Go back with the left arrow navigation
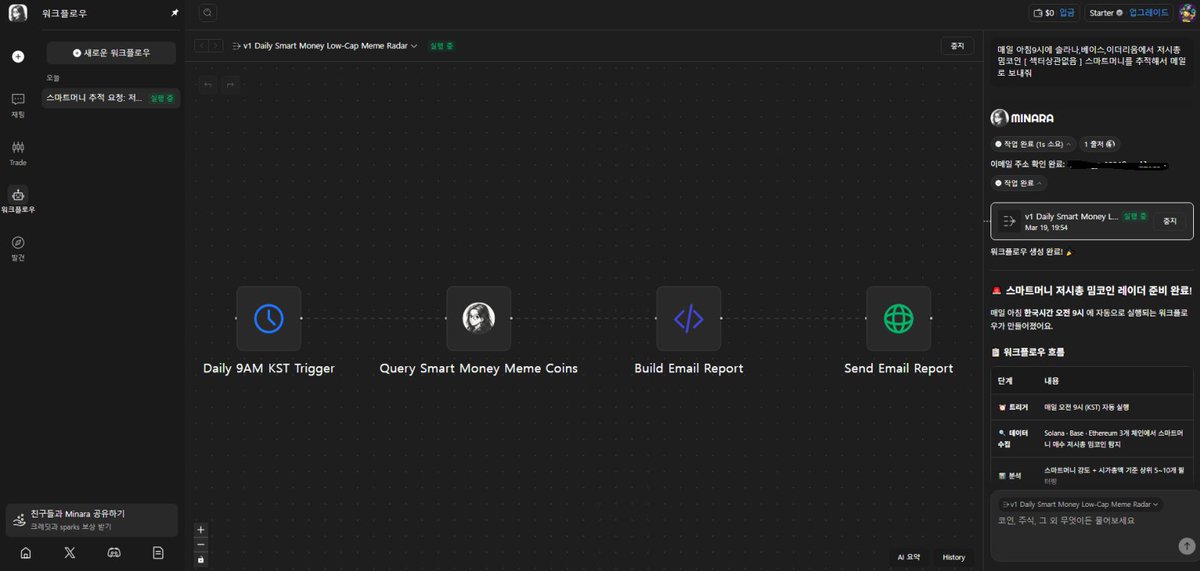The image size is (1200, 571). coord(202,46)
